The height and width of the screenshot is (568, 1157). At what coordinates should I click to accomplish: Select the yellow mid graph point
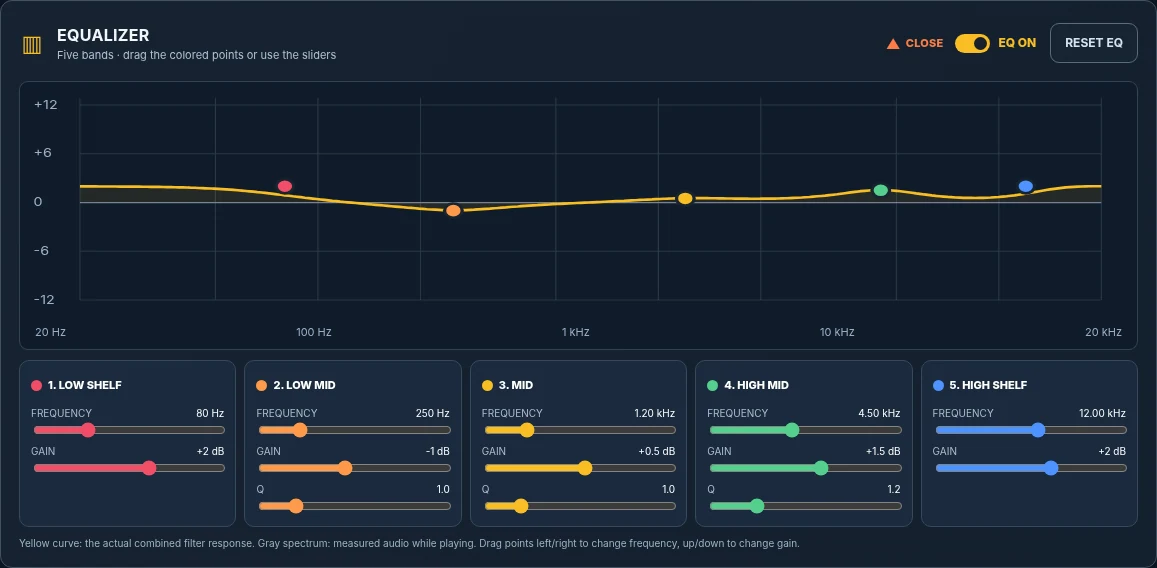coord(685,198)
